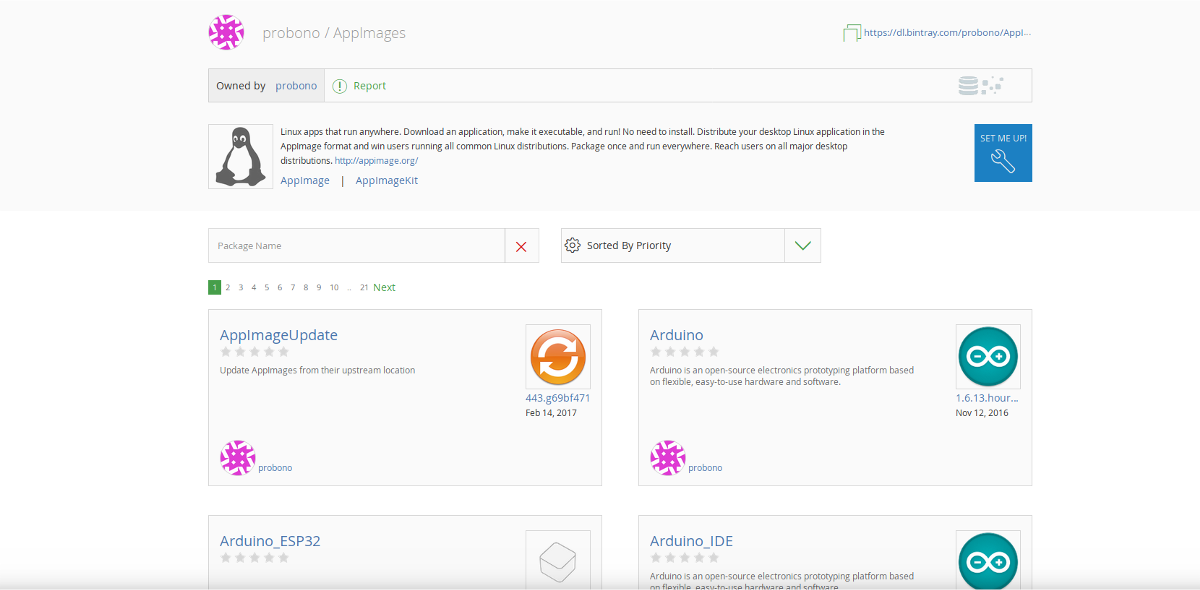Image resolution: width=1200 pixels, height=590 pixels.
Task: Open the Sorted By Priority combo box
Action: [691, 246]
